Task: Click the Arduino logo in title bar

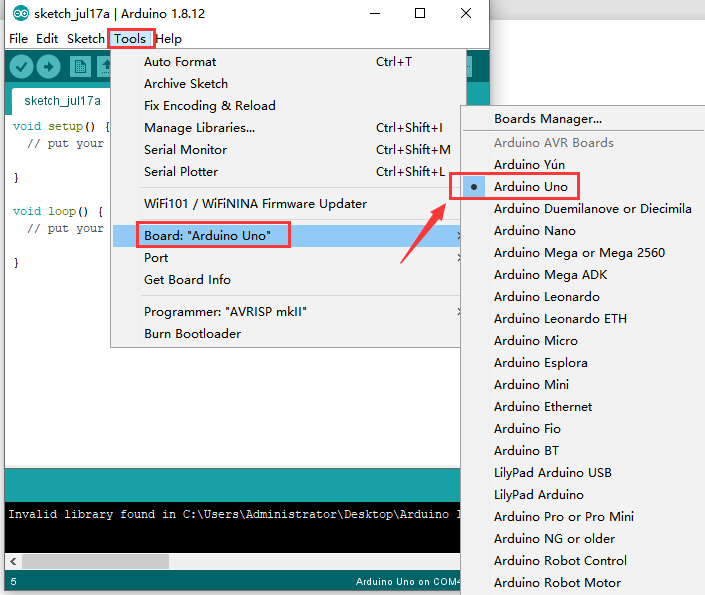Action: tap(21, 13)
